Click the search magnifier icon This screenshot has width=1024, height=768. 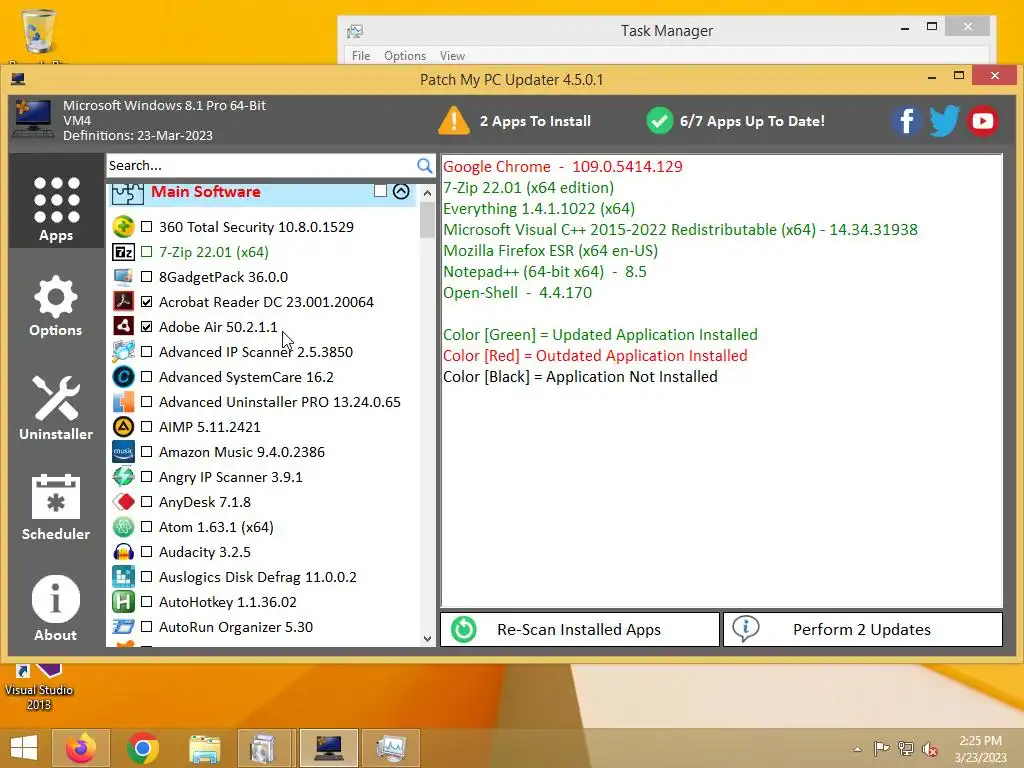(x=424, y=165)
